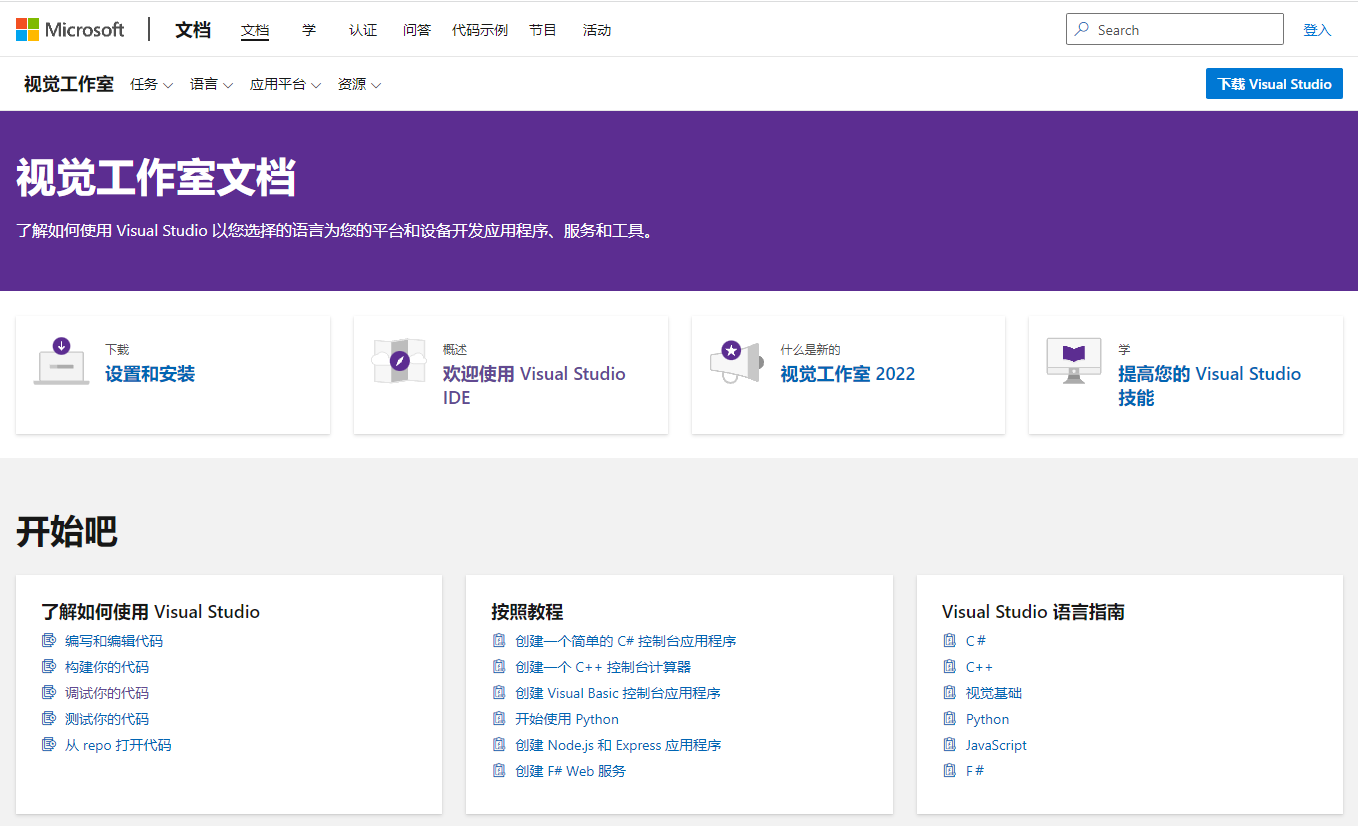Open the 代码示例 navigation item
Viewport: 1358px width, 826px height.
click(480, 30)
